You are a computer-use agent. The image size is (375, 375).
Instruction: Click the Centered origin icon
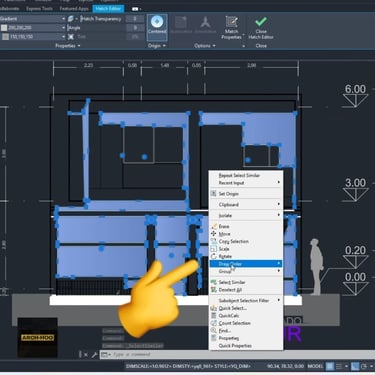click(x=157, y=22)
